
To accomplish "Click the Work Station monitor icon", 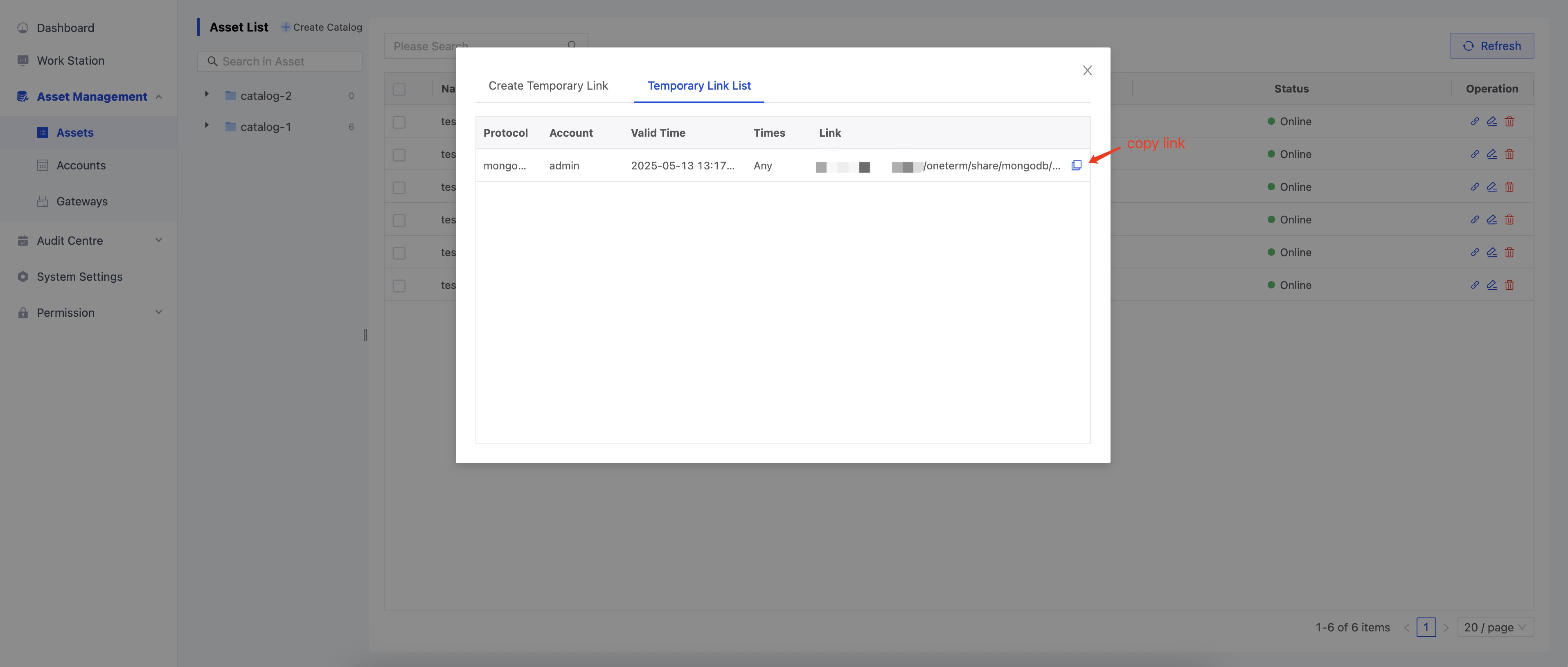I will (23, 61).
